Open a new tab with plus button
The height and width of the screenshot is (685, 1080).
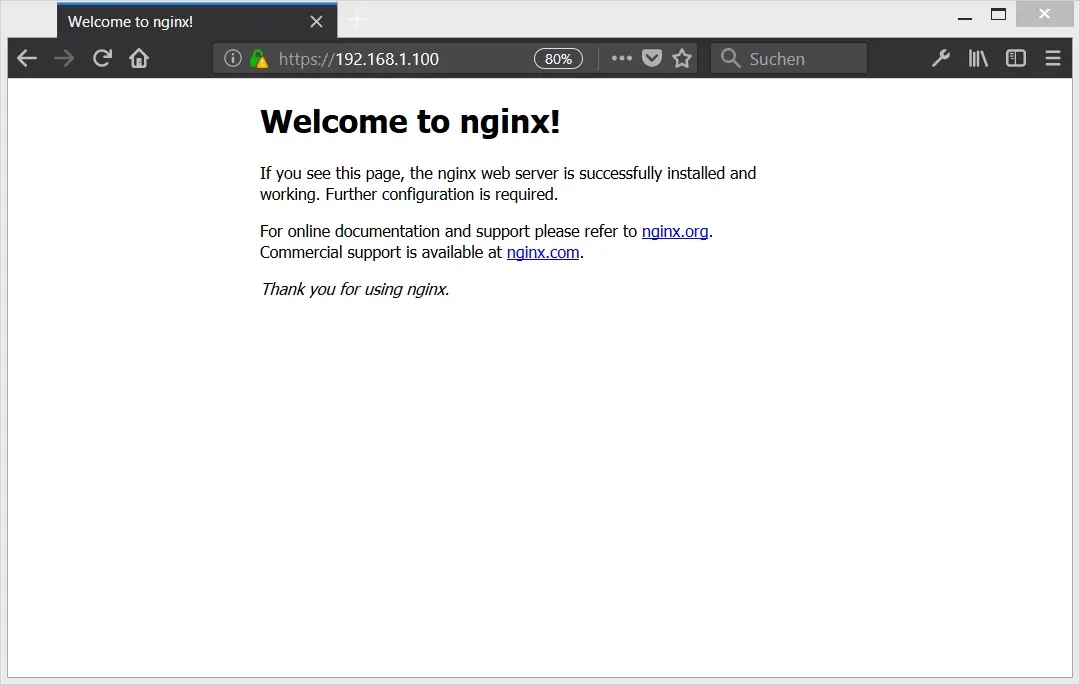click(357, 20)
